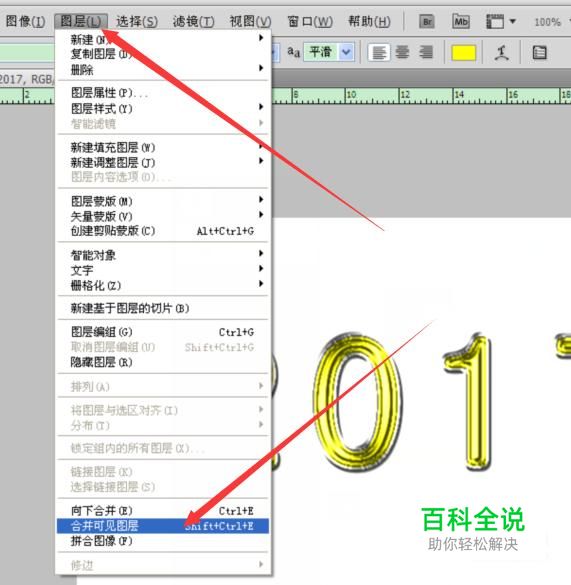Click the warp text icon
Screen dimensions: 571x585
click(501, 53)
